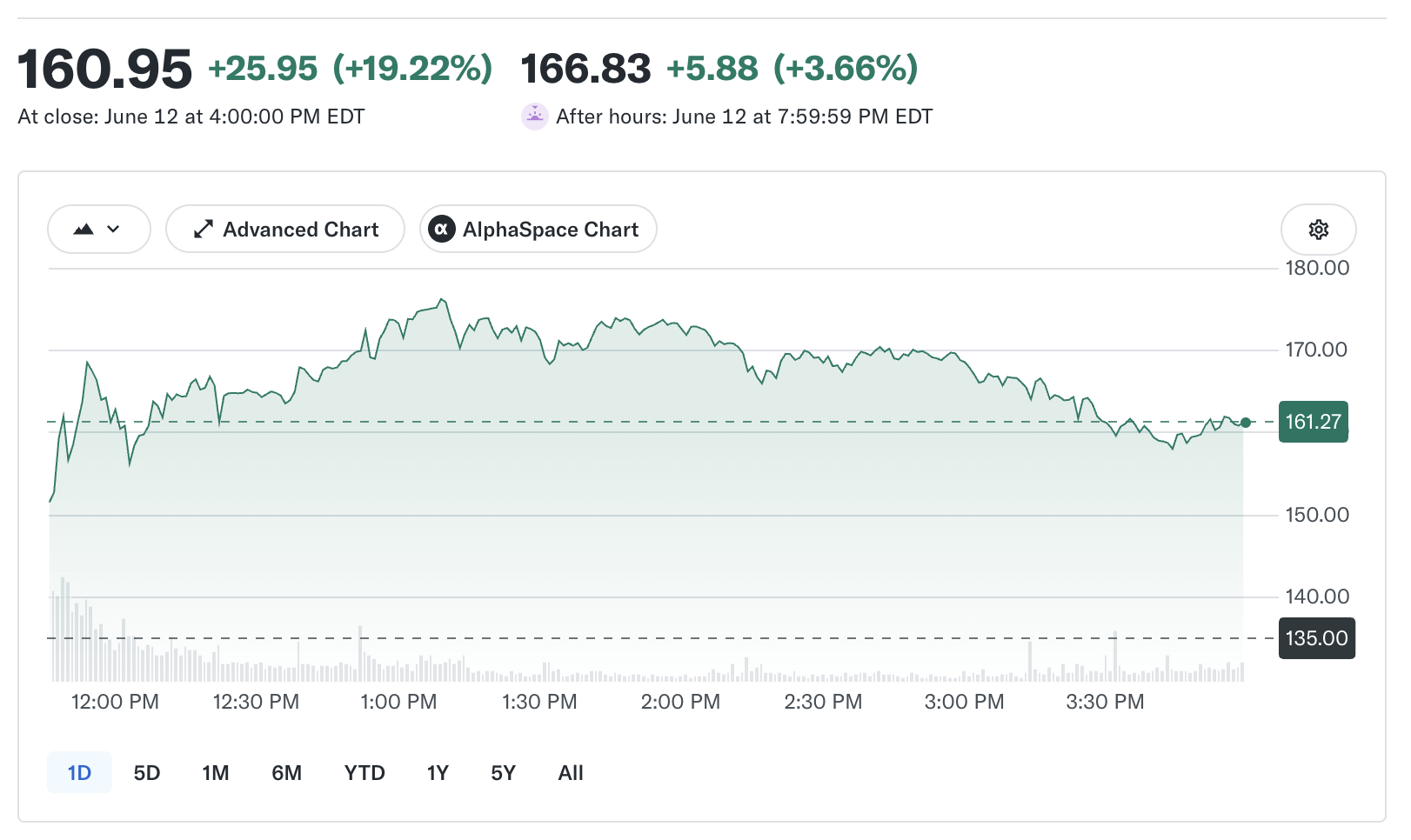
Task: Select the 1Y time range
Action: coord(438,773)
